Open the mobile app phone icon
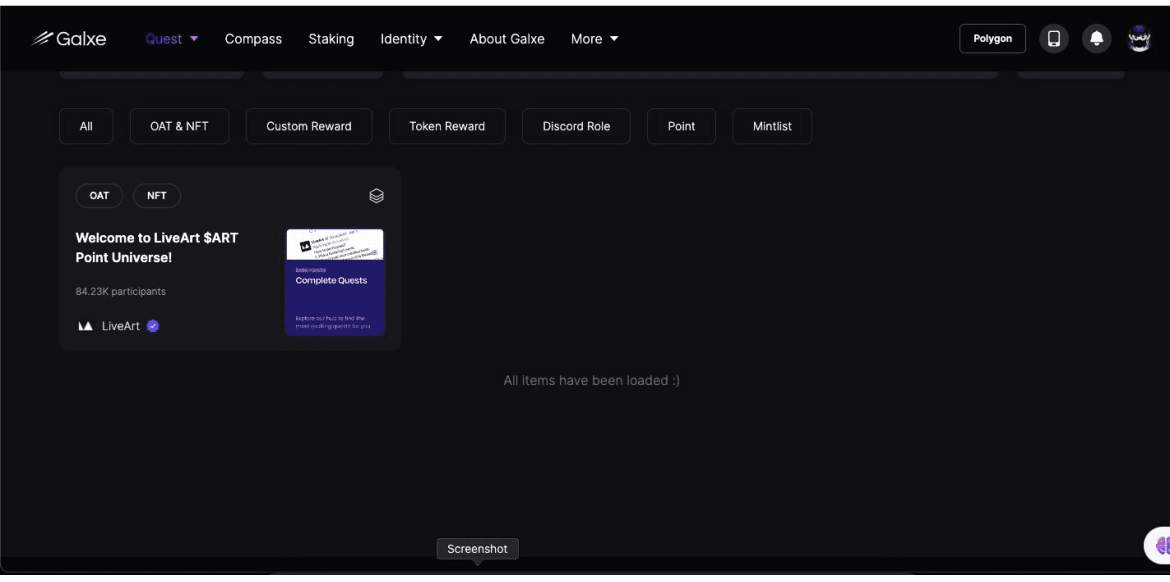Screen dimensions: 1170x582 click(1054, 39)
